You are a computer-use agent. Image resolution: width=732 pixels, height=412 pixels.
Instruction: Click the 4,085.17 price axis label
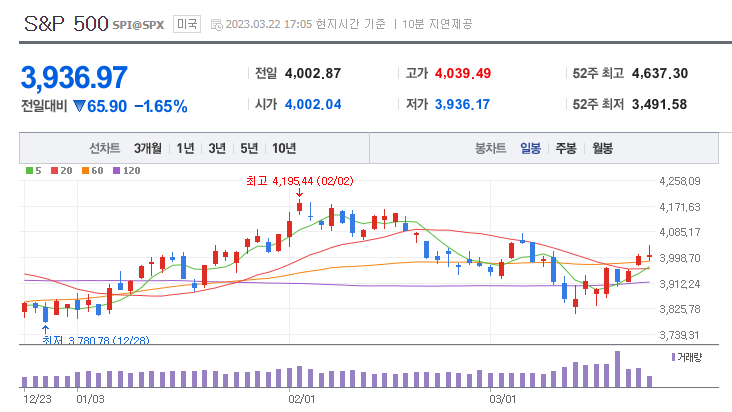[x=680, y=232]
